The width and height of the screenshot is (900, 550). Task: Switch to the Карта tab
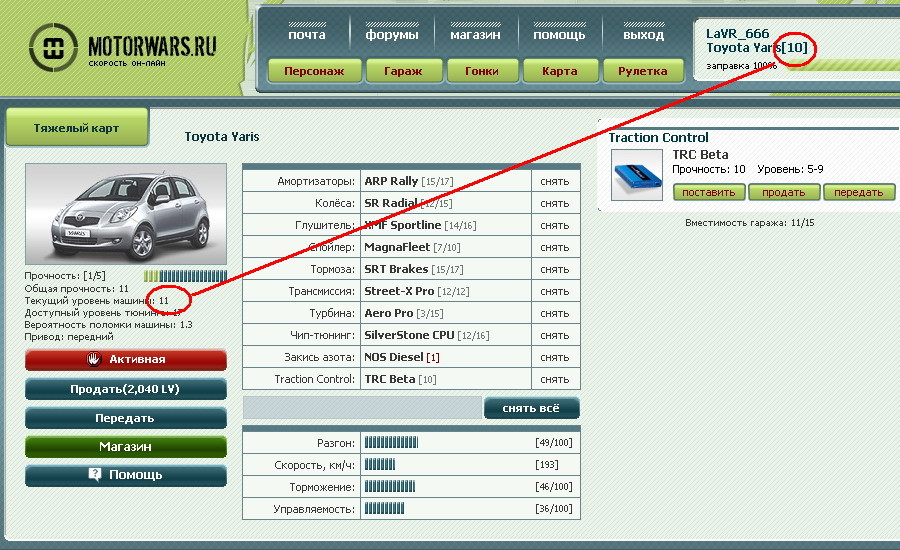click(x=560, y=71)
